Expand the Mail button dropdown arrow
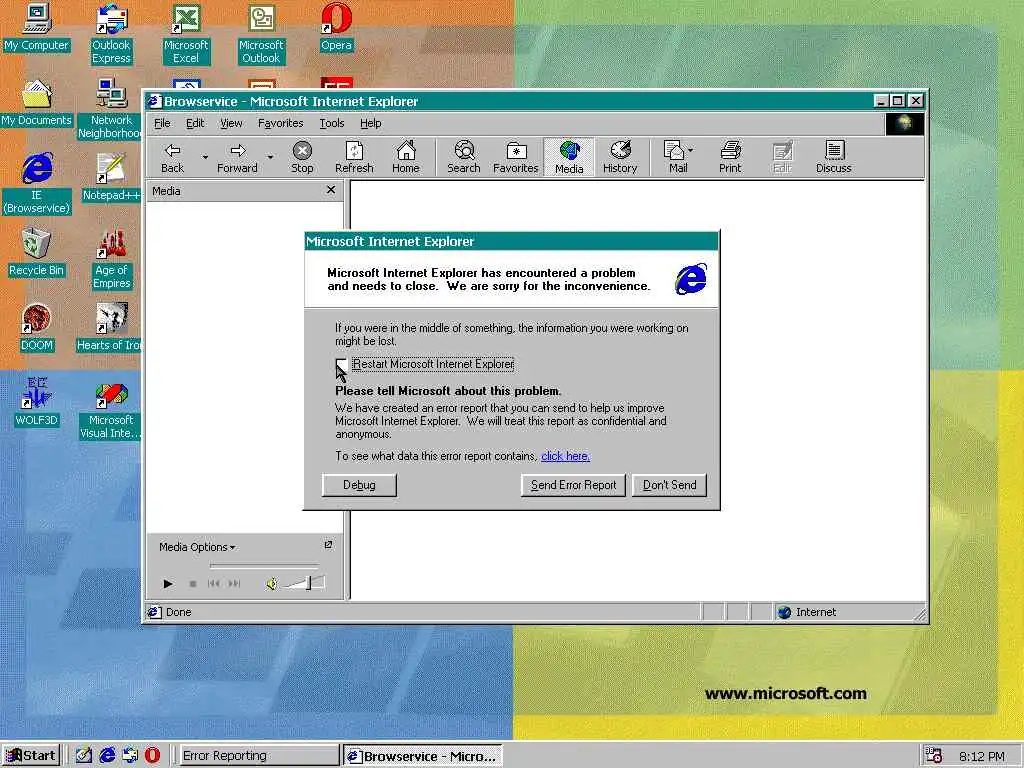 (691, 150)
